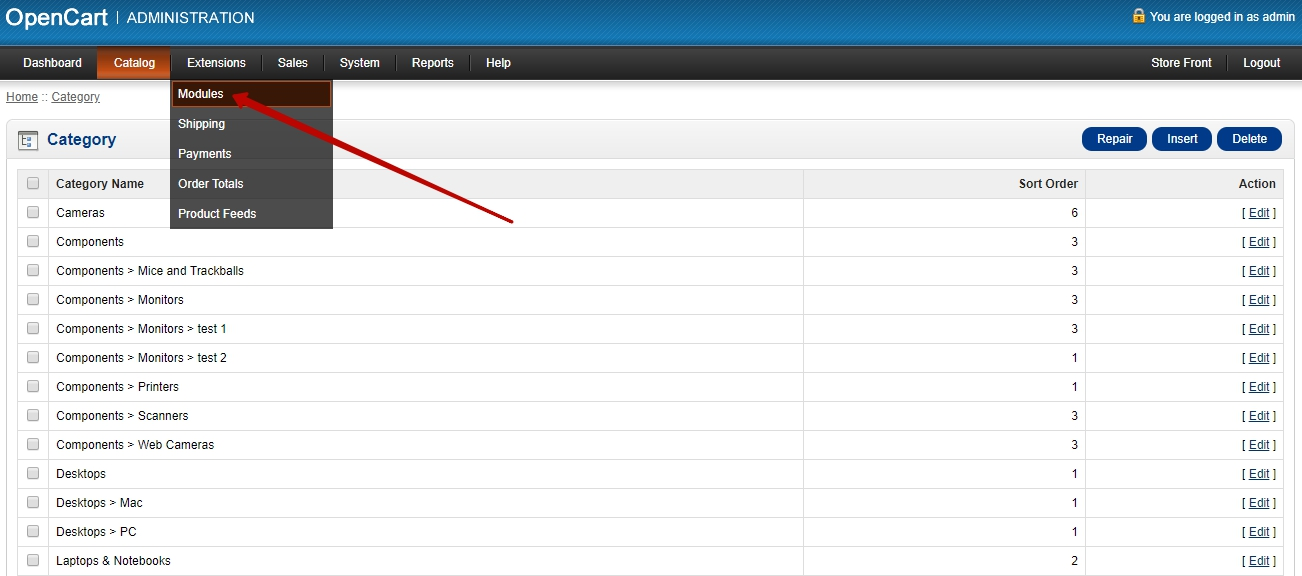The height and width of the screenshot is (576, 1302).
Task: Edit the Components > Scanners category
Action: (x=1259, y=416)
